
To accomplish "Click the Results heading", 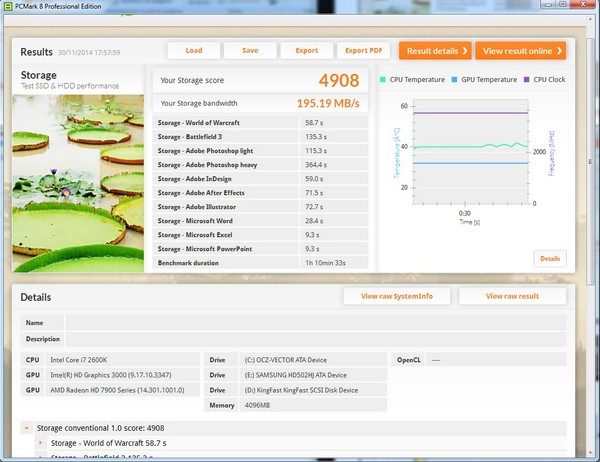I will (36, 52).
